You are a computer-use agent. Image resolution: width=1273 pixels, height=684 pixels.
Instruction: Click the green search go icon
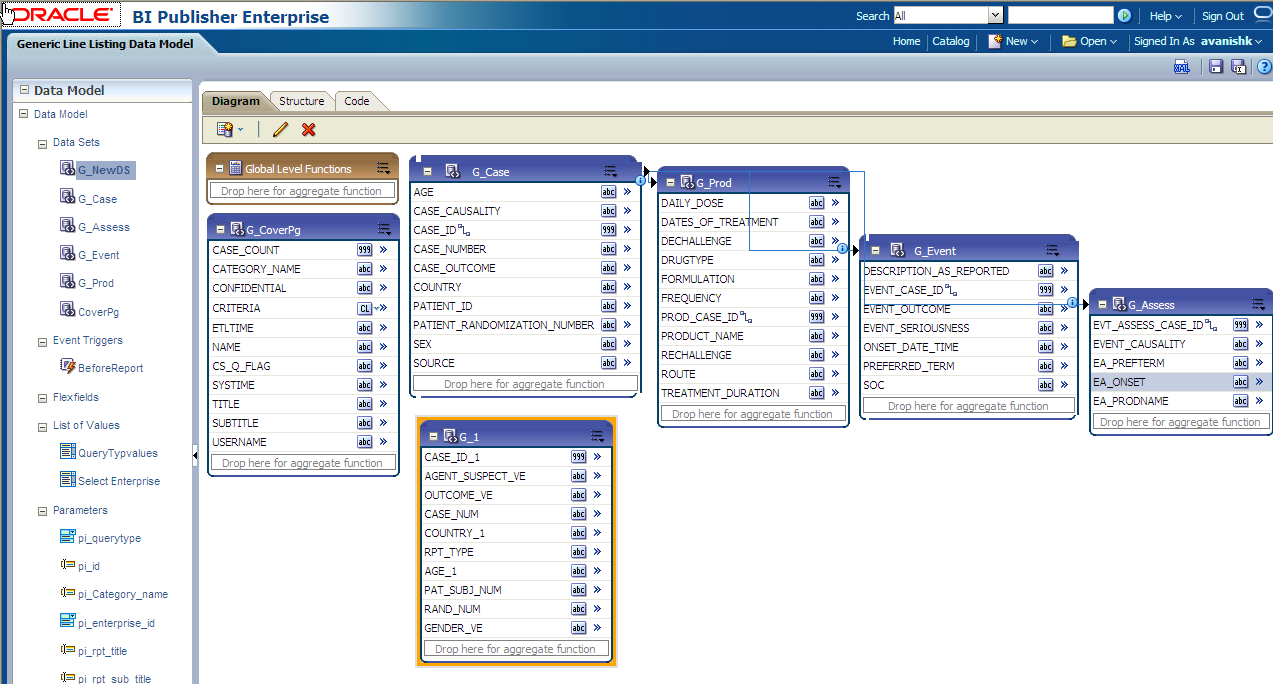click(x=1125, y=16)
